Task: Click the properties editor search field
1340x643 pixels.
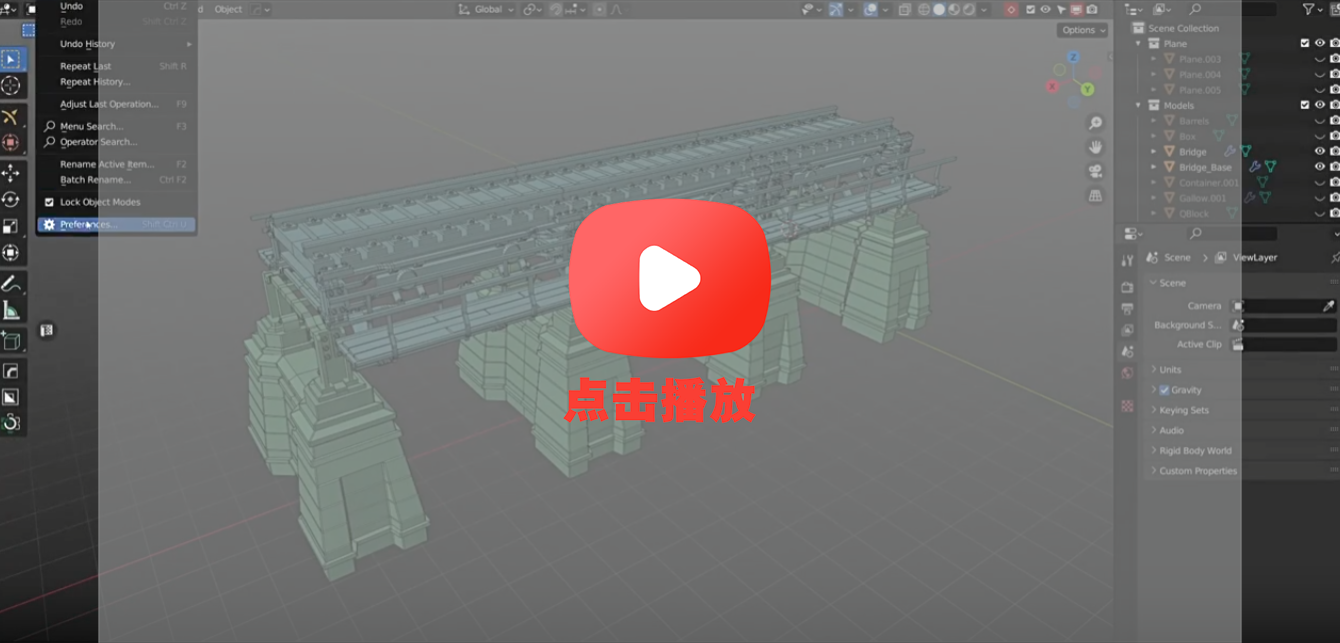Action: (1232, 233)
